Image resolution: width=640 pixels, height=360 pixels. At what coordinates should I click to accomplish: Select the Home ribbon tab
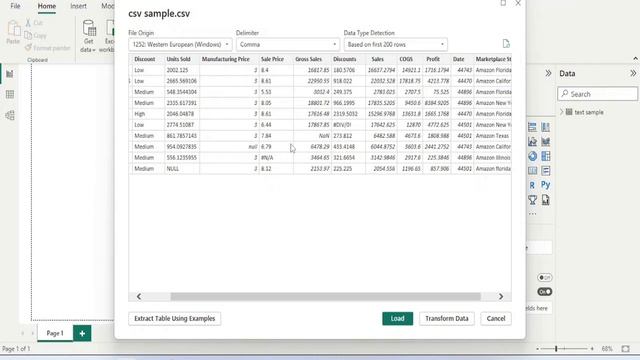tap(47, 6)
